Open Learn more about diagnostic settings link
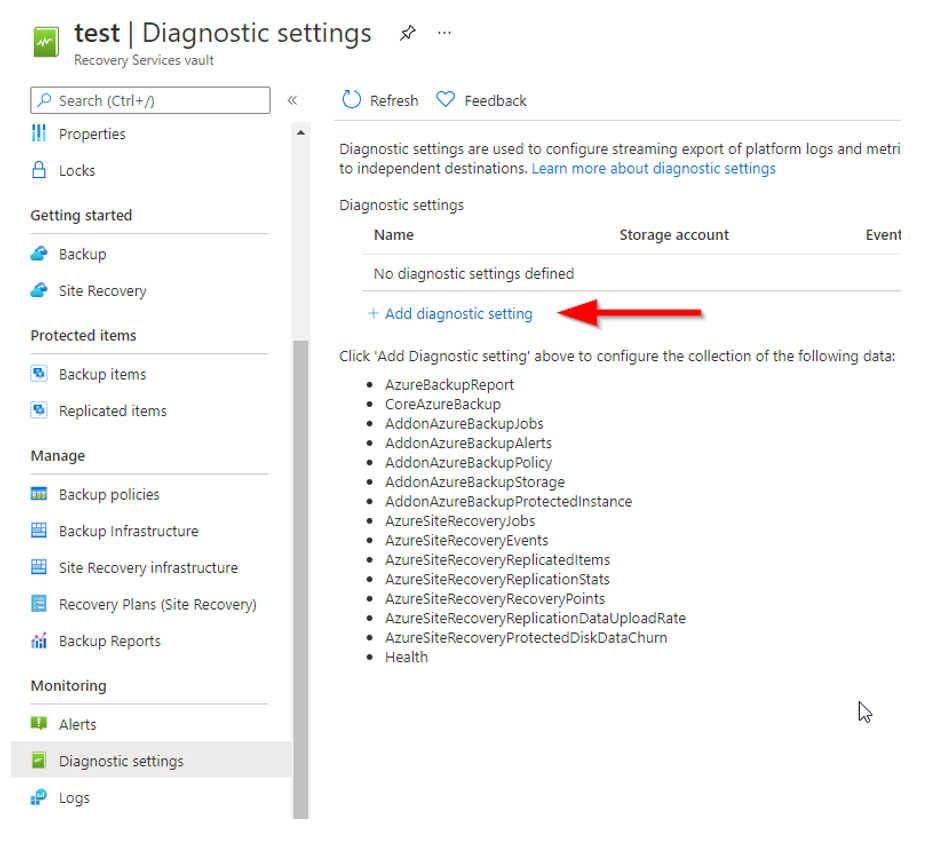The height and width of the screenshot is (841, 925). coord(654,169)
